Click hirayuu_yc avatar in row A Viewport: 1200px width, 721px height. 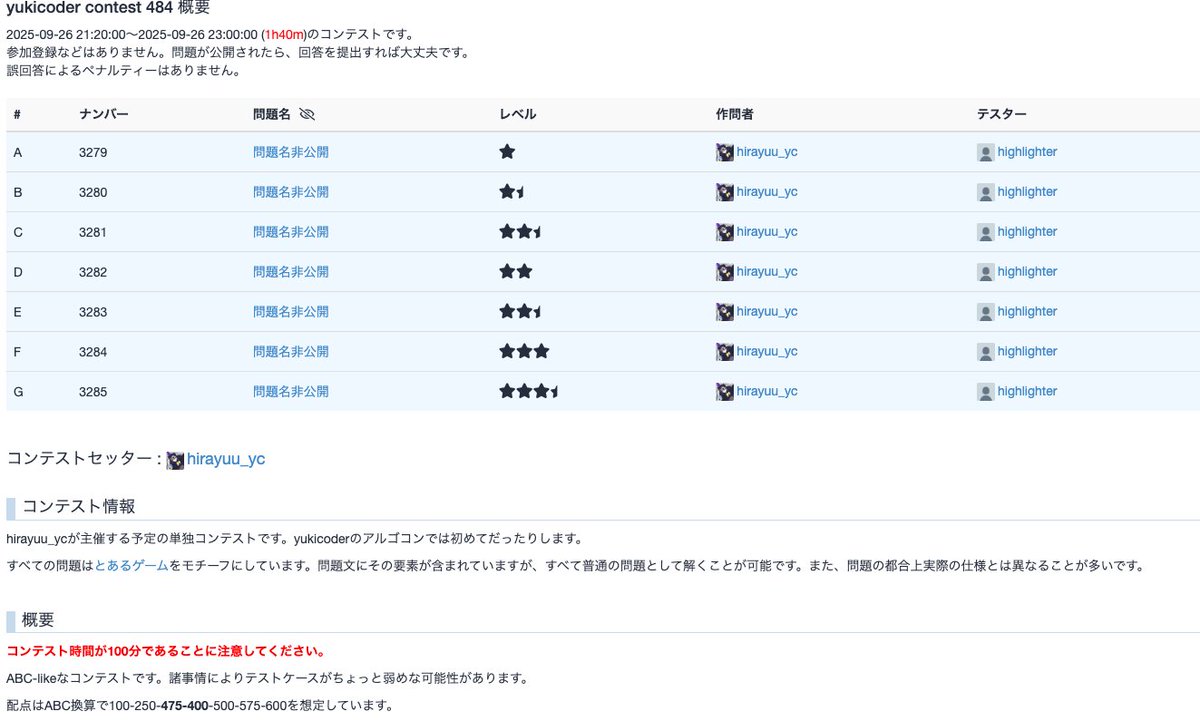click(725, 152)
